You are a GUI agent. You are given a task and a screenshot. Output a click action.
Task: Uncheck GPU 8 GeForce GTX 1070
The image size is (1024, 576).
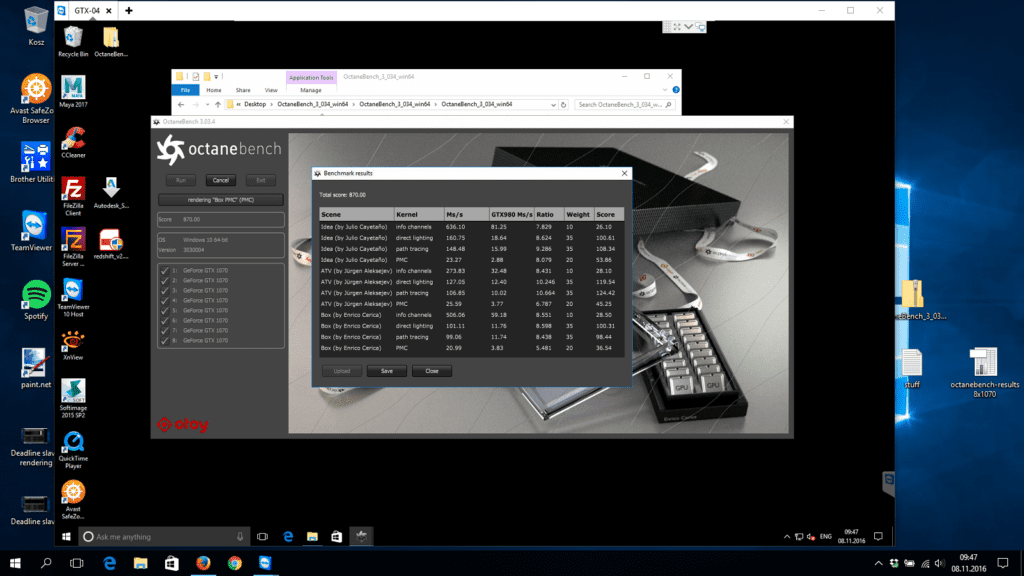[165, 340]
